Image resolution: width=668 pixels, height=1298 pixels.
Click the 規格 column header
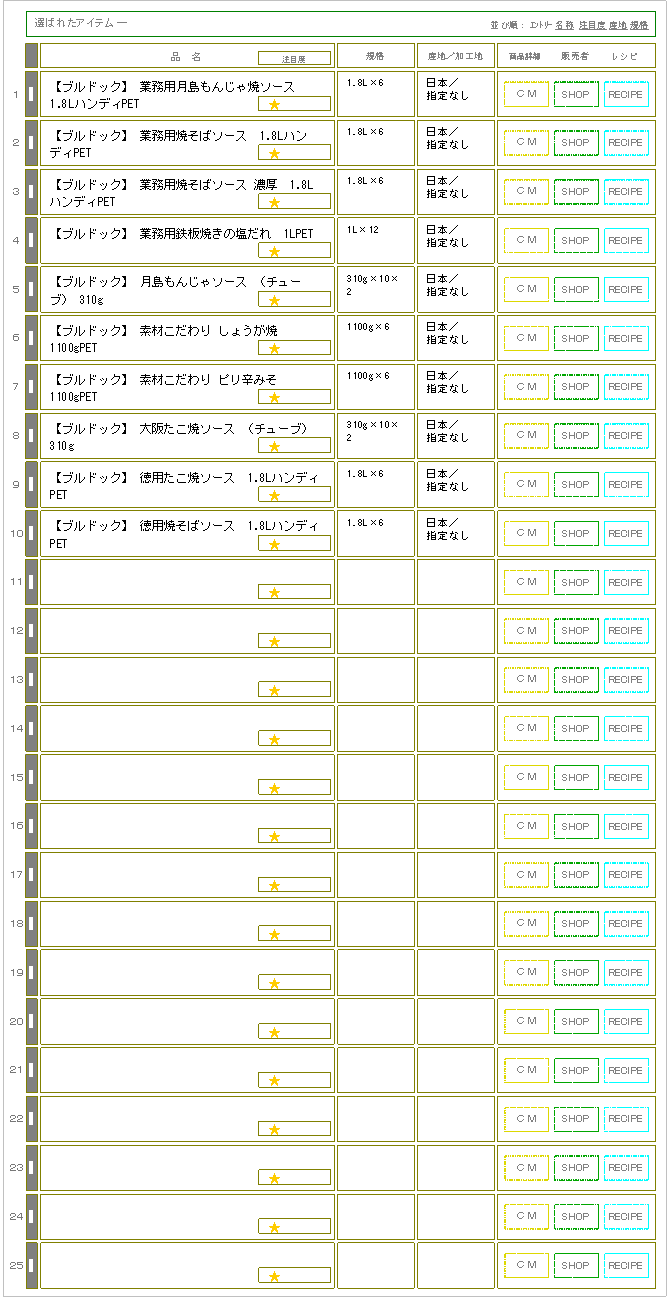375,56
